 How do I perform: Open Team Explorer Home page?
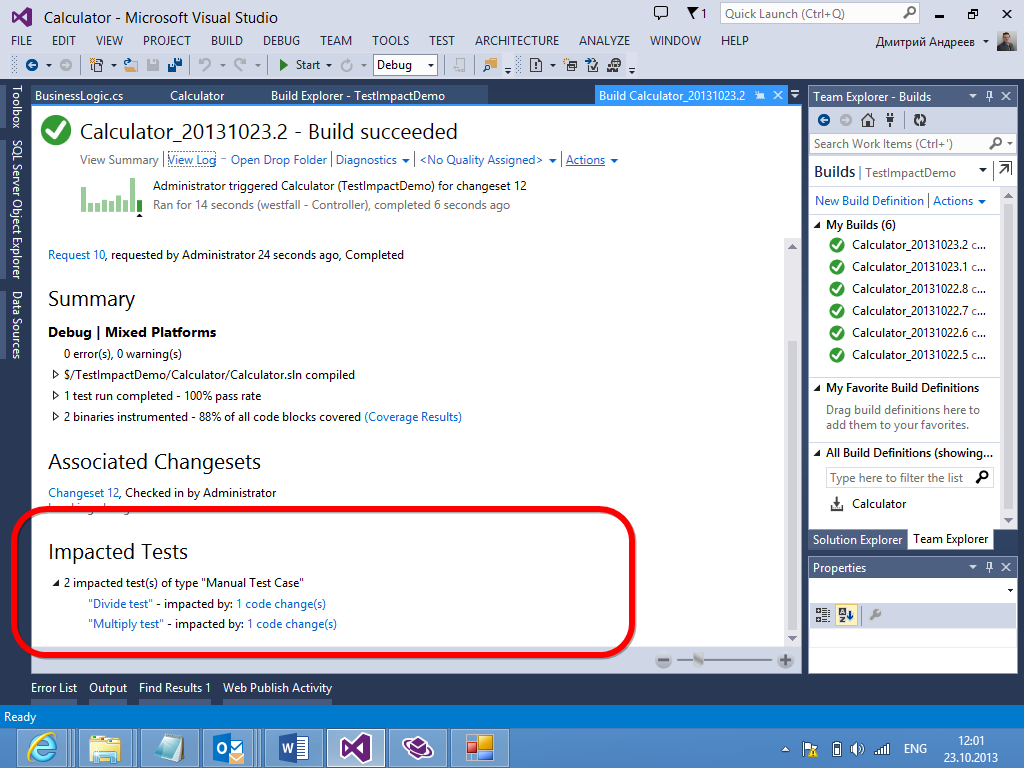pyautogui.click(x=868, y=120)
